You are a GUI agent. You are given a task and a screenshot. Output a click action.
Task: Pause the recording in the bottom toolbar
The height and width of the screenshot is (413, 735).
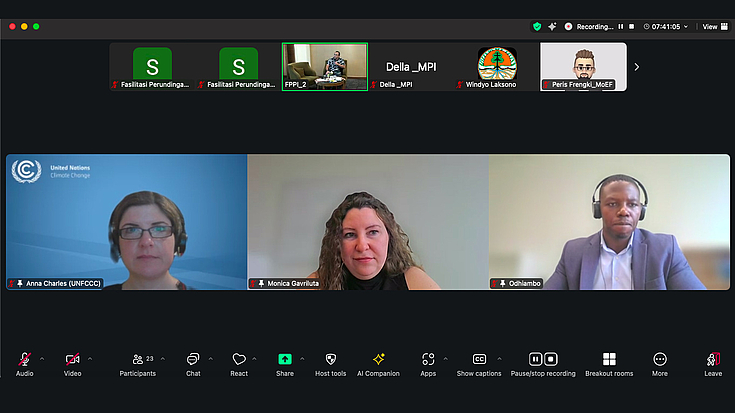pyautogui.click(x=536, y=359)
